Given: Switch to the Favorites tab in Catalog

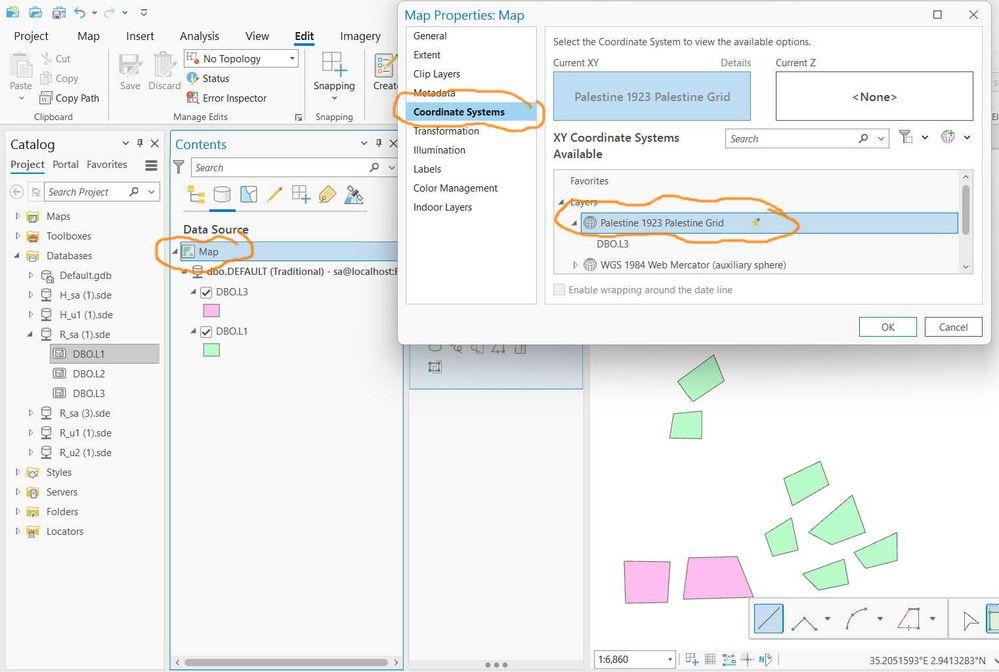Looking at the screenshot, I should point(107,164).
